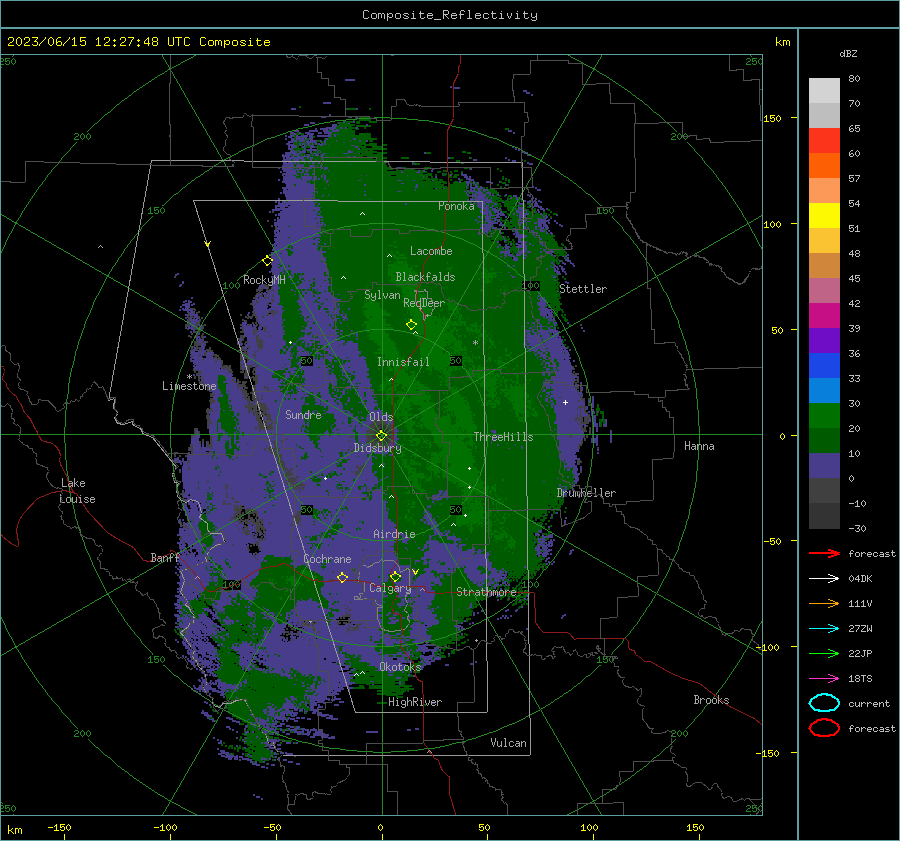The image size is (900, 841).
Task: Click the light gray swatch between 80 and 70
Action: (x=824, y=91)
